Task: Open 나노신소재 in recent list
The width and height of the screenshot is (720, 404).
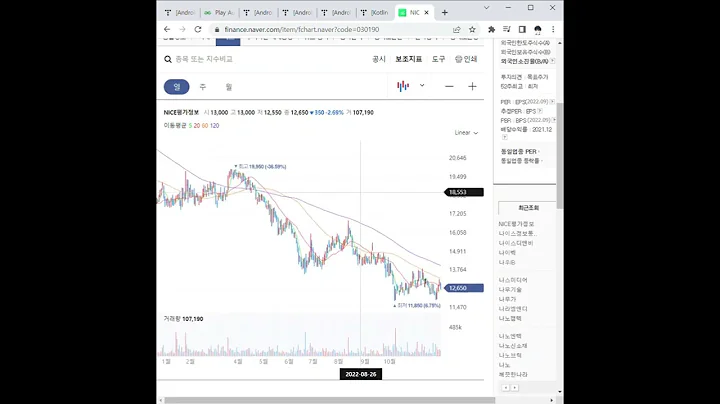Action: (513, 346)
